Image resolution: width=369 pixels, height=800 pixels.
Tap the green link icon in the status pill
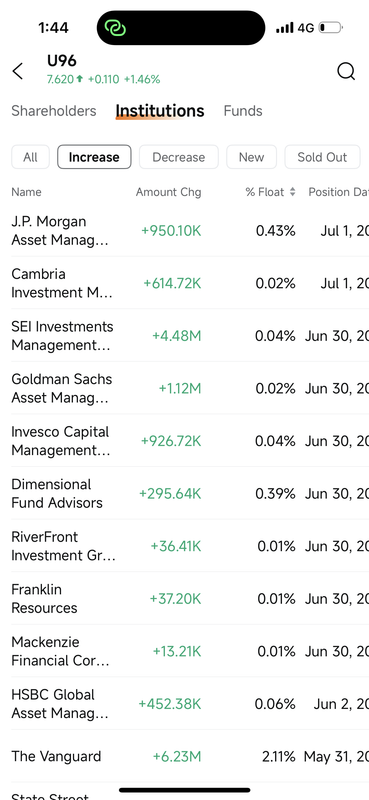[x=115, y=28]
